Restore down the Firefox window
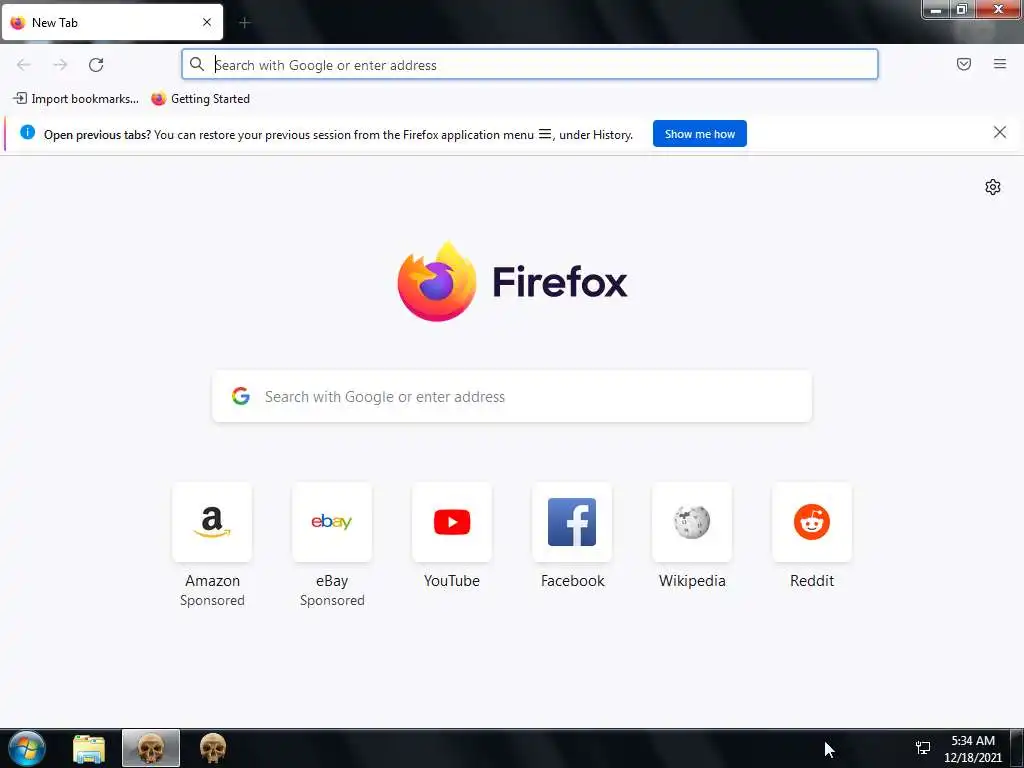The width and height of the screenshot is (1024, 768). coord(961,10)
